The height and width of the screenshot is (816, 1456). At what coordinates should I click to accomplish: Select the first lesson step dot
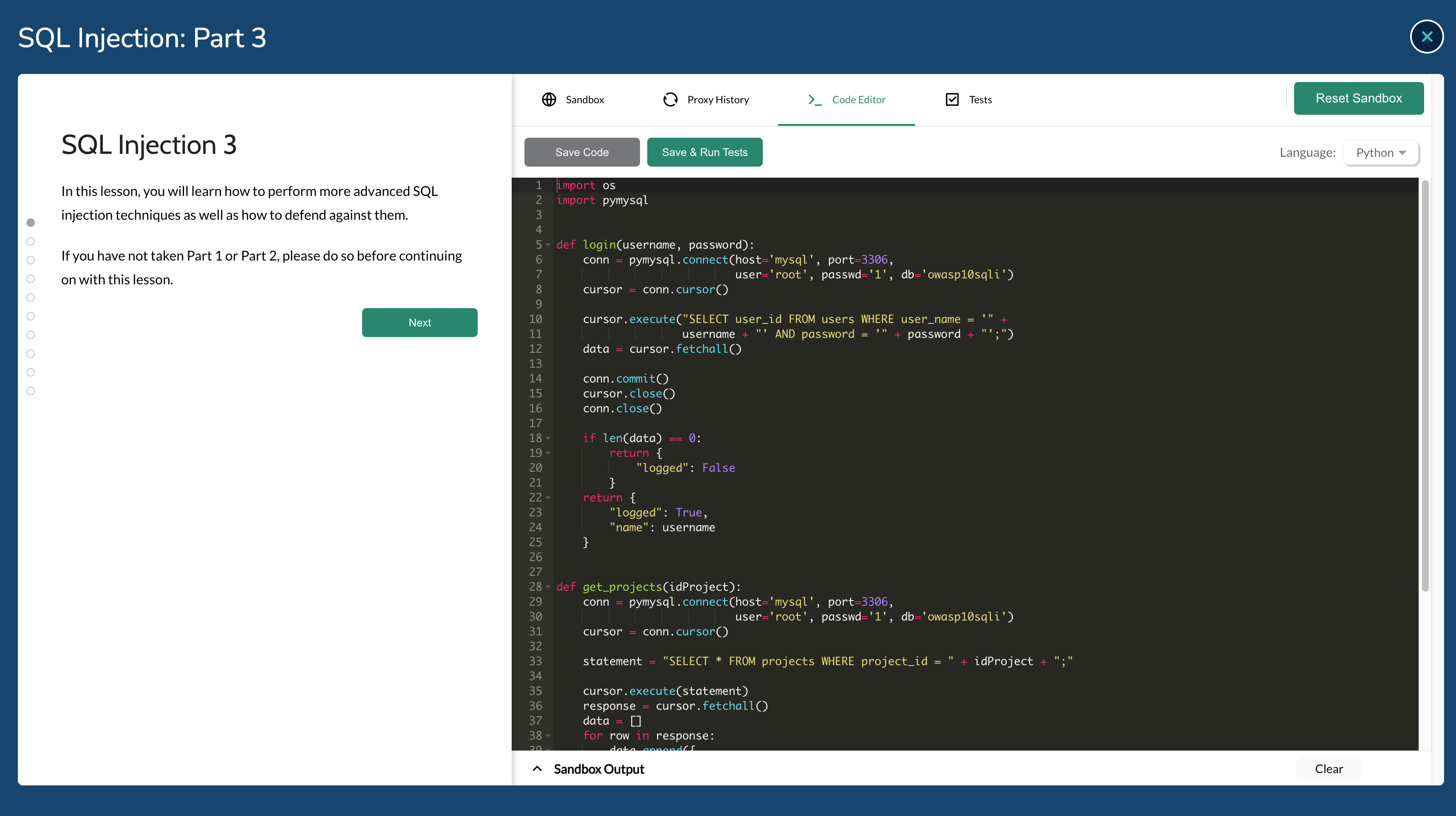tap(31, 223)
